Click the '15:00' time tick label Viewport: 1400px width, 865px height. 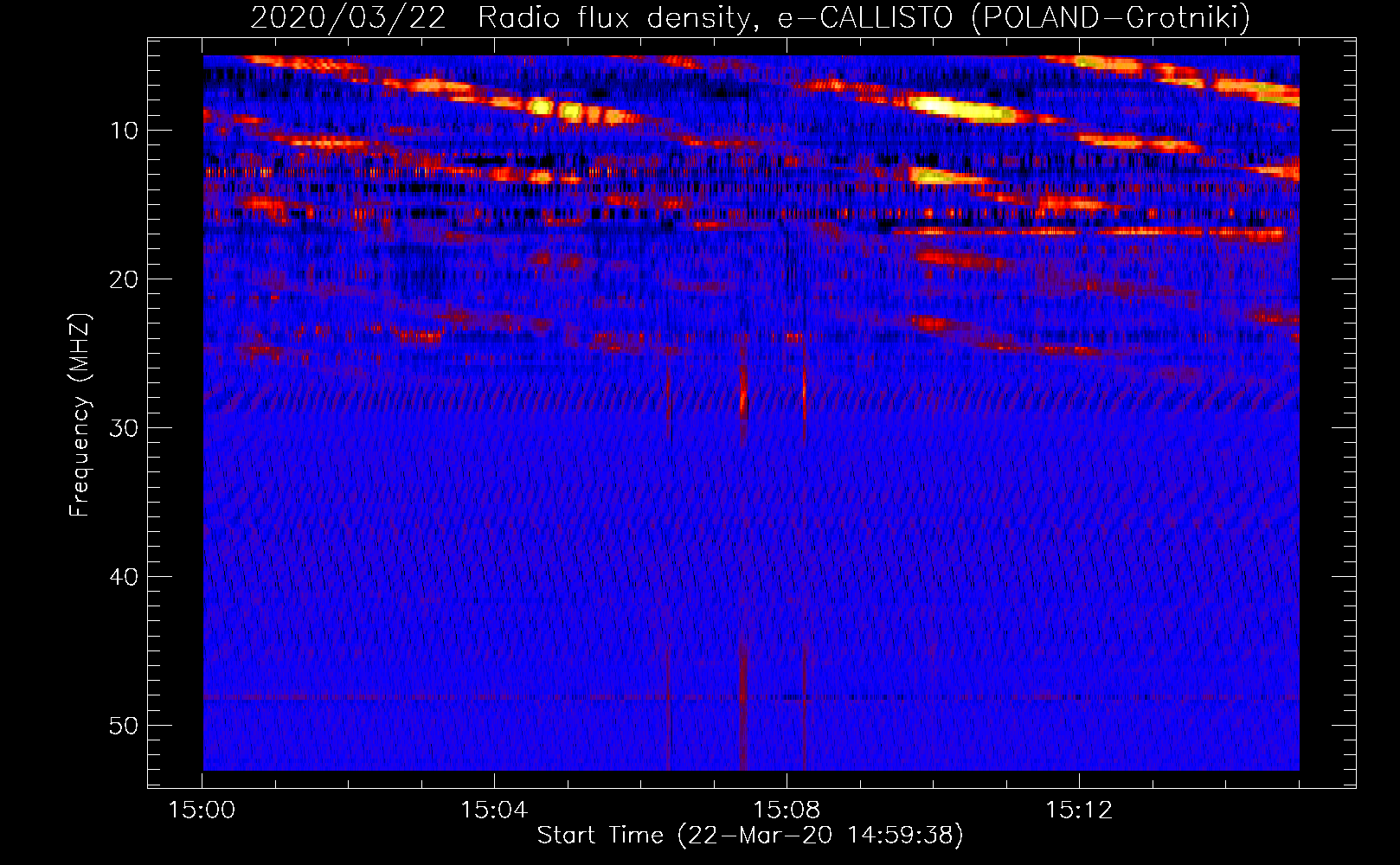tap(202, 811)
